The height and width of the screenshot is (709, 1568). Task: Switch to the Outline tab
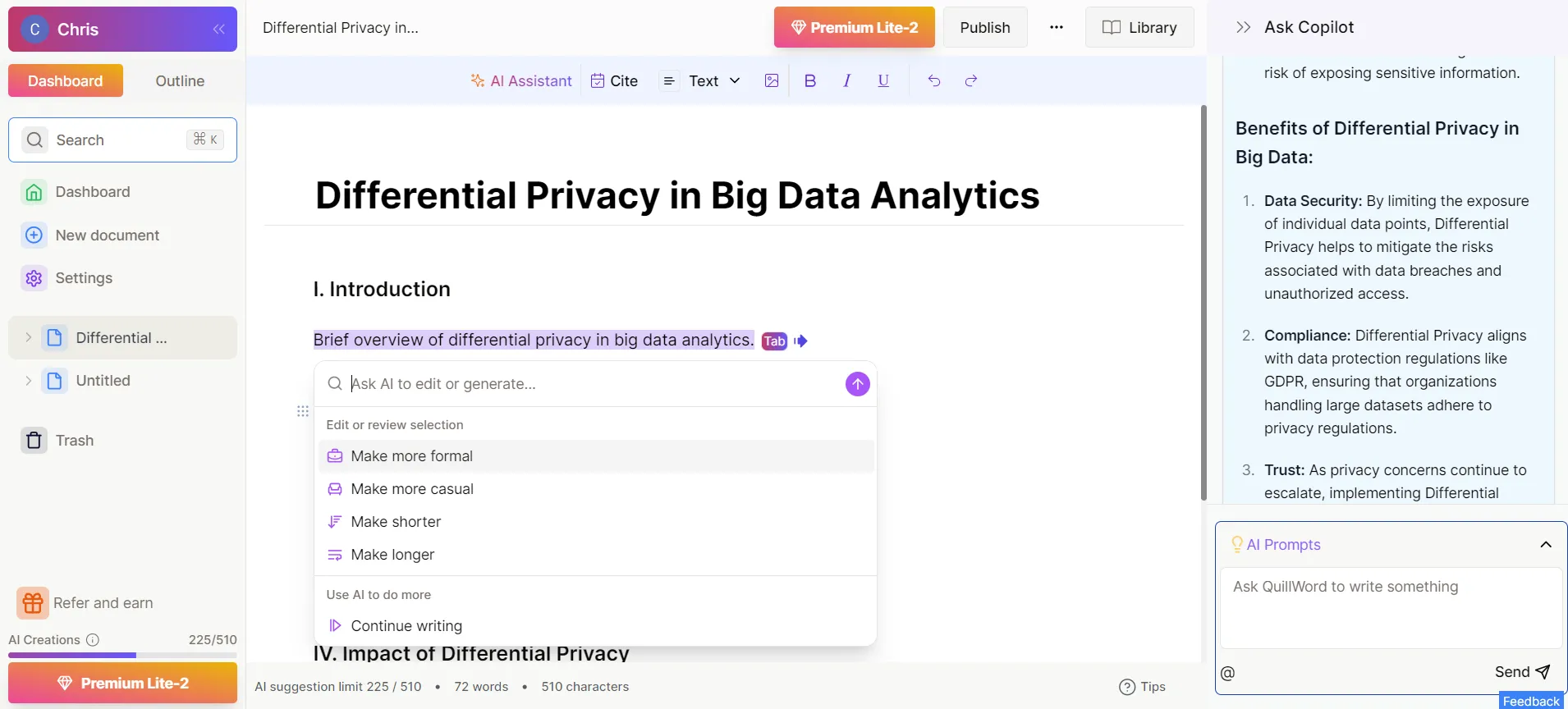180,80
